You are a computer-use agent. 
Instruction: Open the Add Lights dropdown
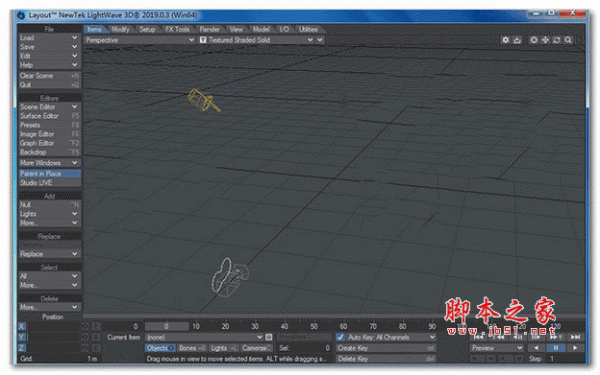[49, 214]
